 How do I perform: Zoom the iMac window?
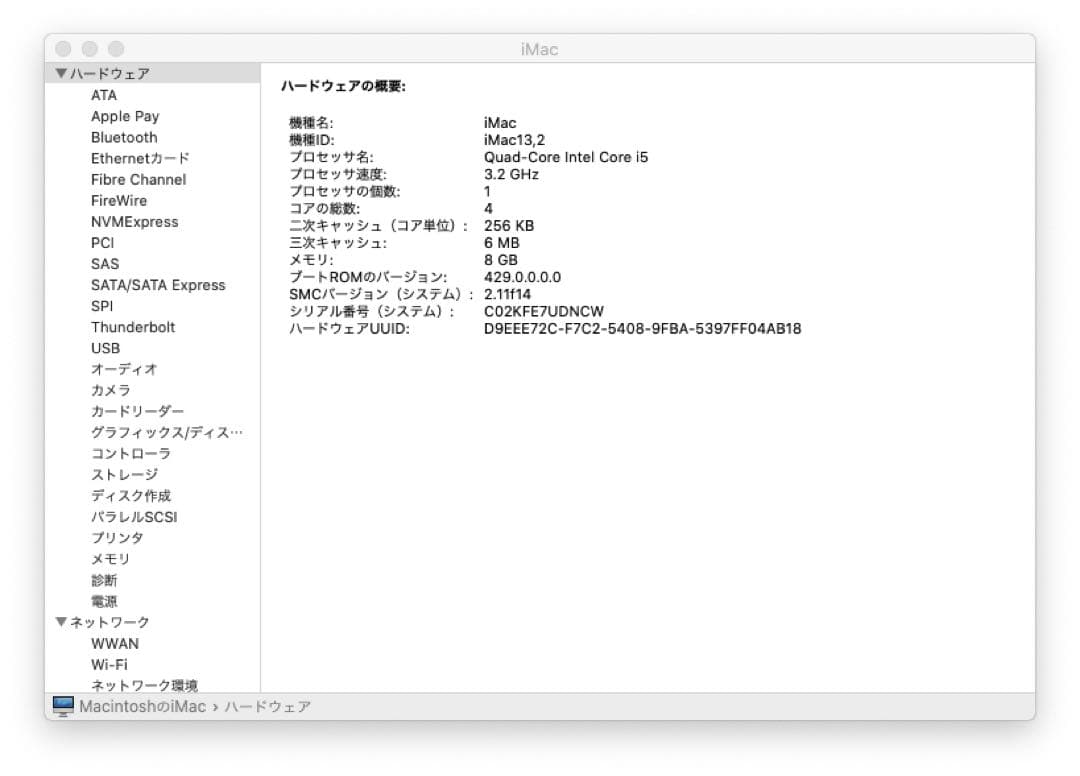coord(116,49)
